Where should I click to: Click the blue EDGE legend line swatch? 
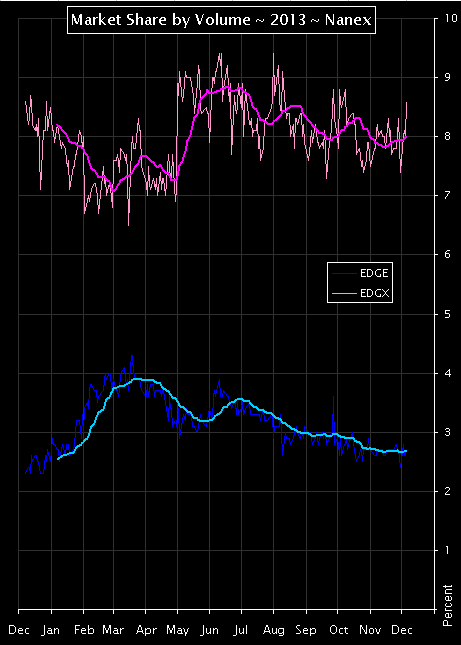click(344, 274)
